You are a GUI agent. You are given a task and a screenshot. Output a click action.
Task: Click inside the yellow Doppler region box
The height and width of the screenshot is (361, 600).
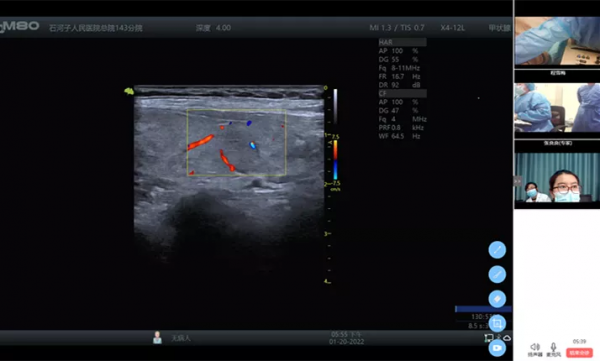click(x=236, y=143)
